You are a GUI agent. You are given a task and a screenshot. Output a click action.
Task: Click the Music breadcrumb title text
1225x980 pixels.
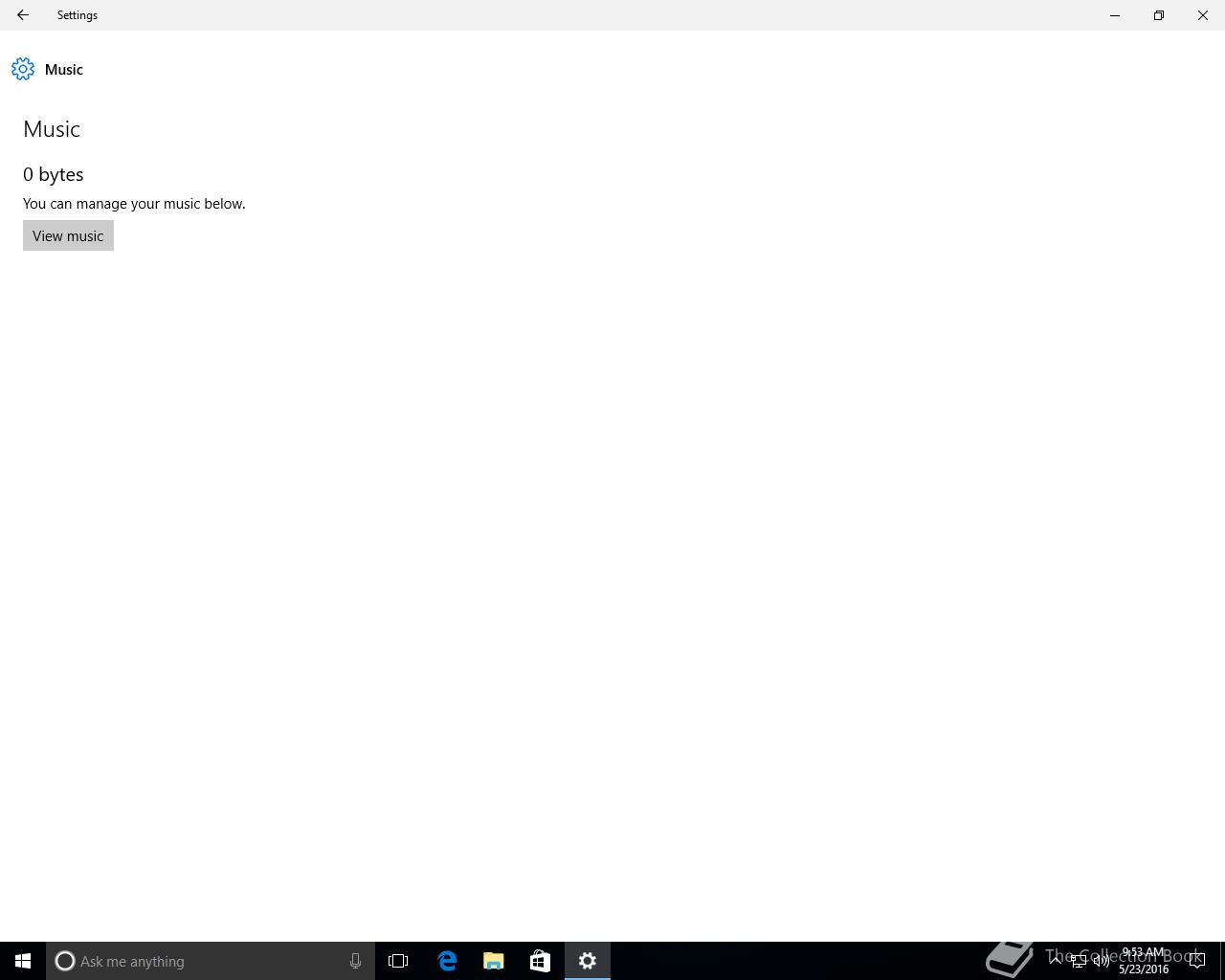pyautogui.click(x=64, y=69)
